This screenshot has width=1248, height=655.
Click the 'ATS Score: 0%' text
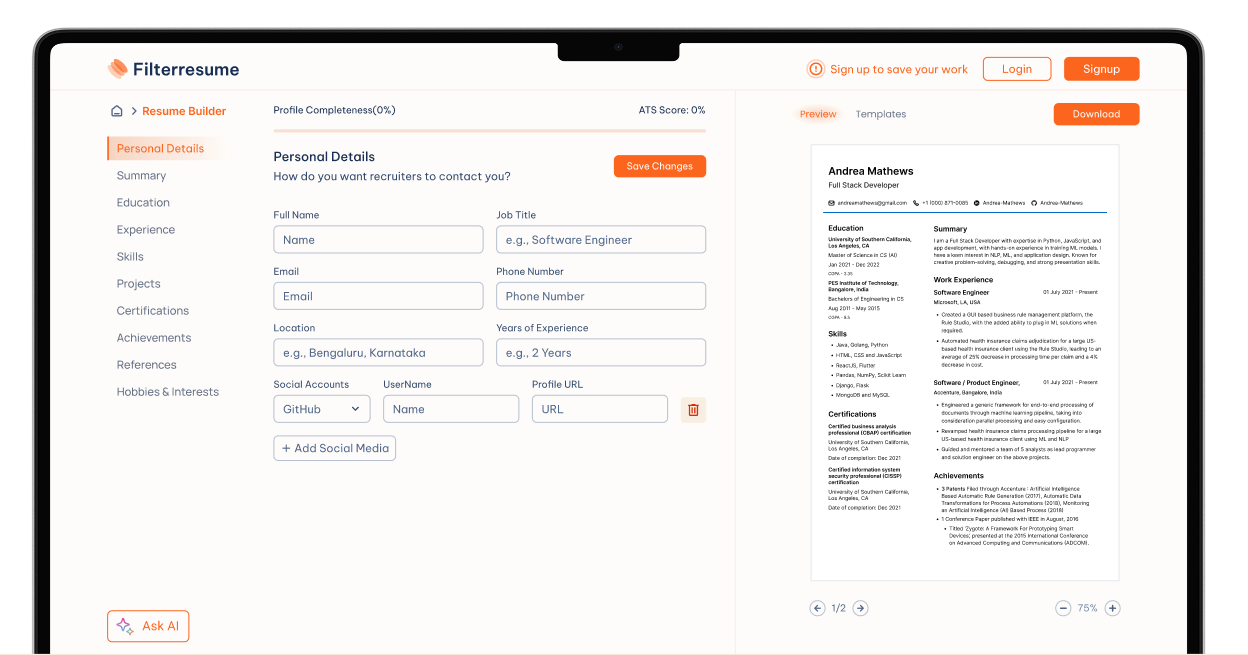pyautogui.click(x=672, y=110)
